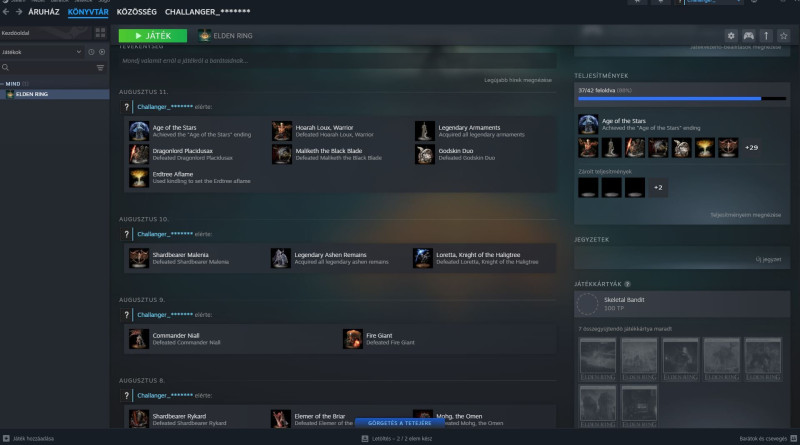The width and height of the screenshot is (800, 445).
Task: Open Challanger profile link under Augusztus 10
Action: point(165,234)
